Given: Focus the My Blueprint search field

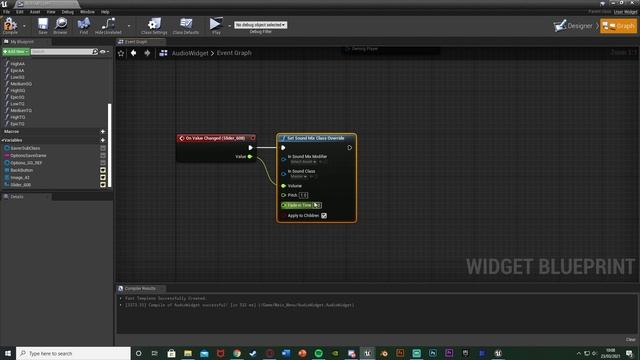Looking at the screenshot, I should (x=61, y=52).
